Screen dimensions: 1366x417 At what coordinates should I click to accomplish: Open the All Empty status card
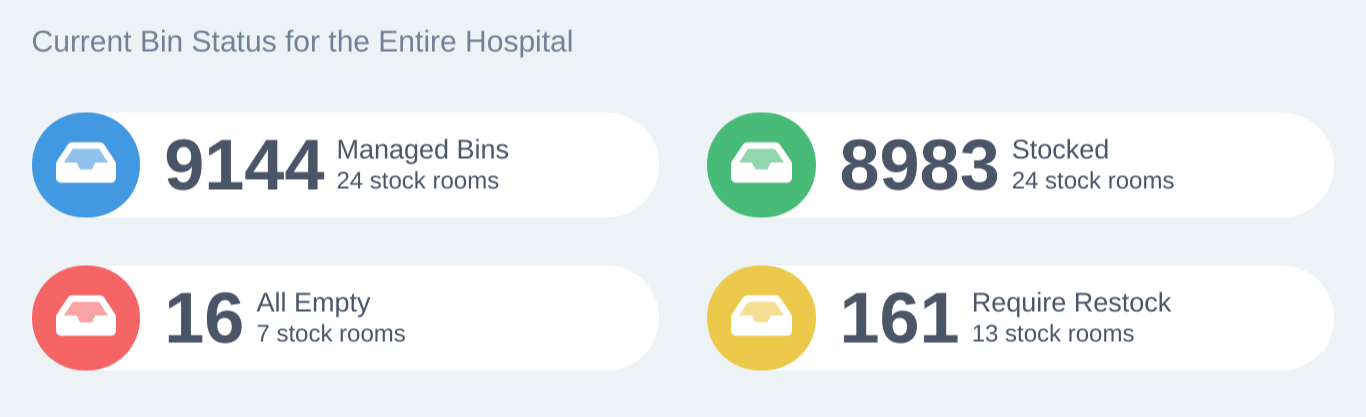[x=345, y=318]
